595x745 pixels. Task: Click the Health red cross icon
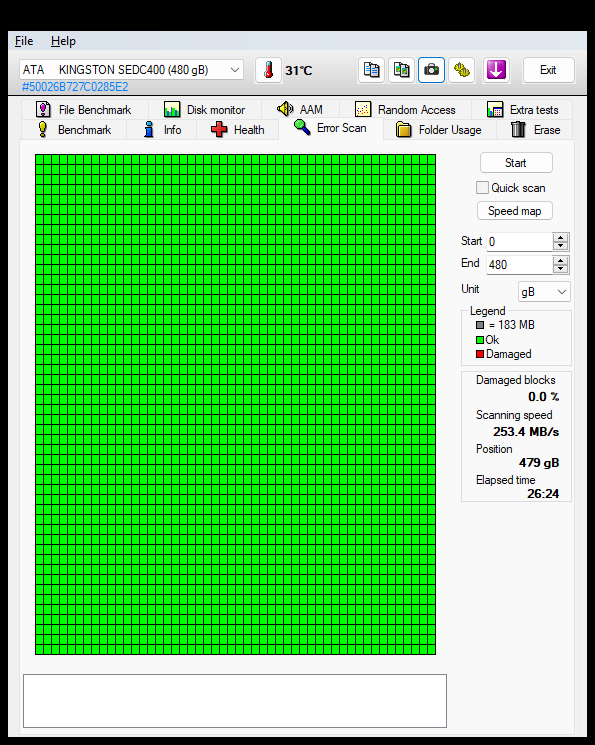pos(219,129)
